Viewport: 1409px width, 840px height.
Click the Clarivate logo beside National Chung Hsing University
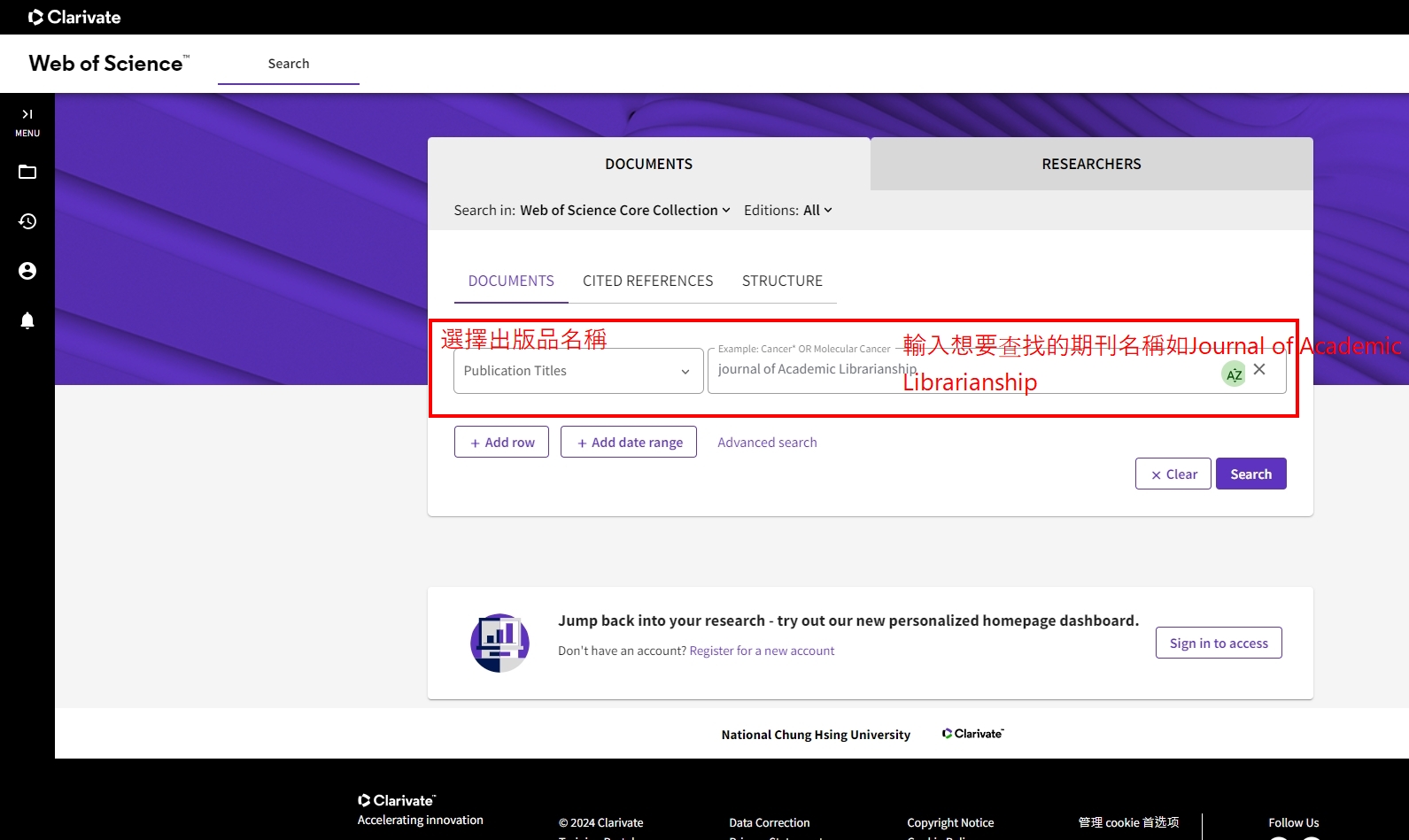(x=972, y=734)
